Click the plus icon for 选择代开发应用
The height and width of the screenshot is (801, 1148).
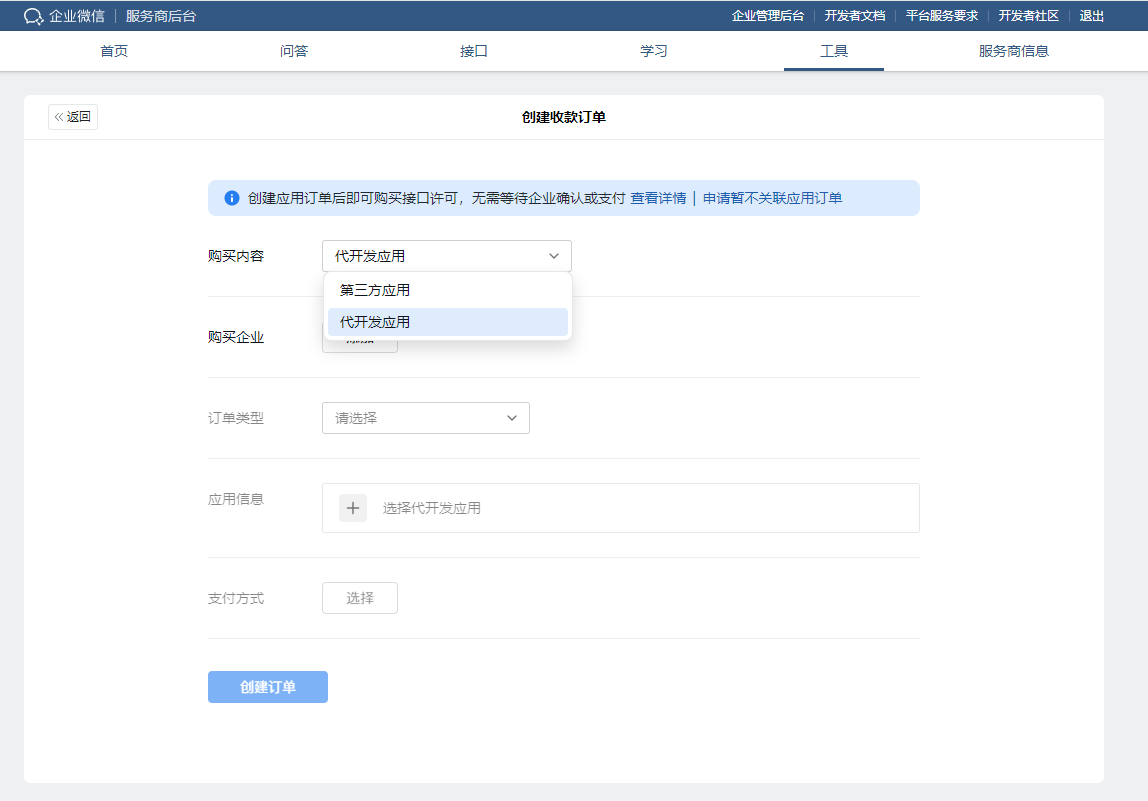[353, 508]
